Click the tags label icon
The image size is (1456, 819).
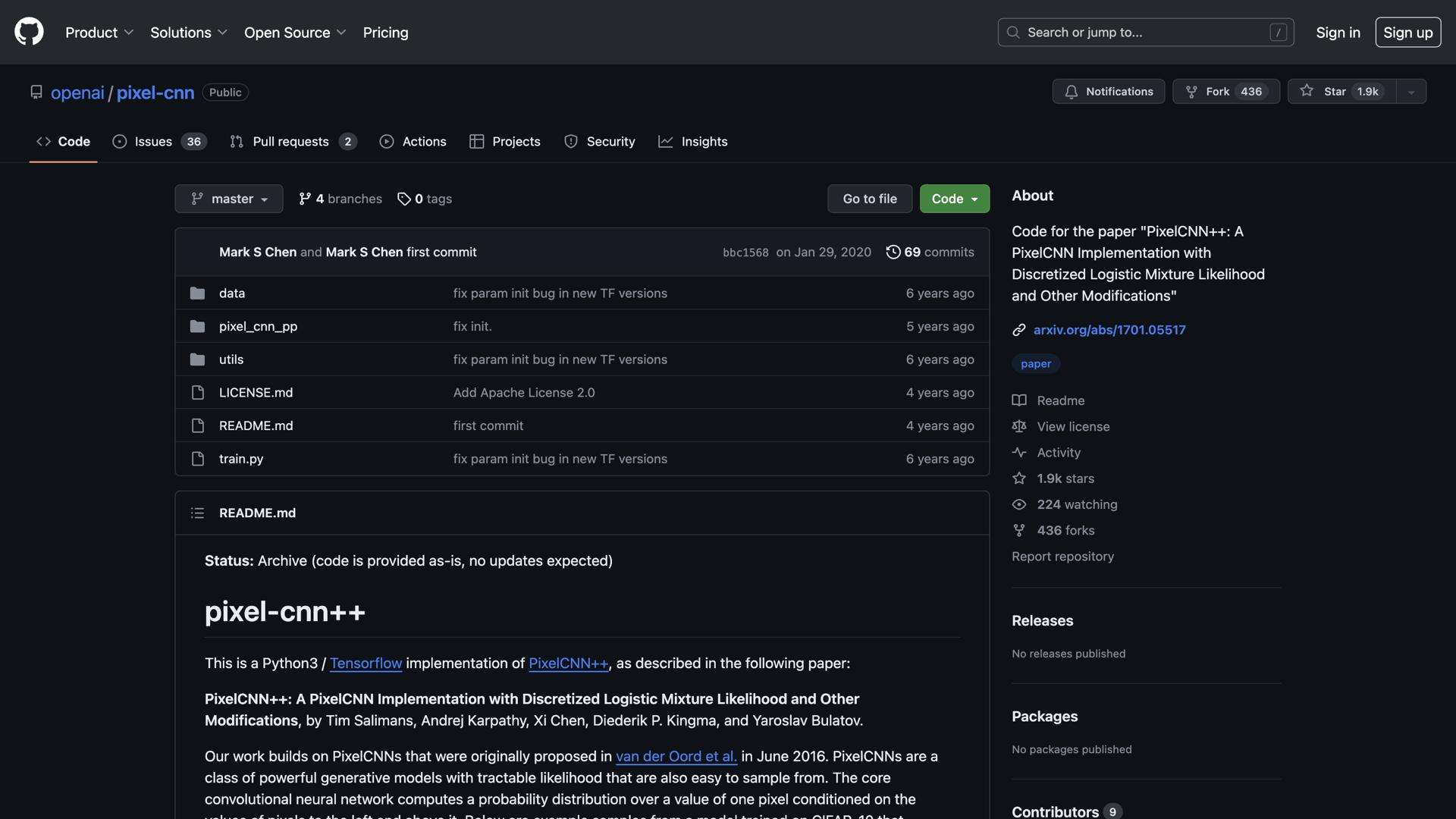[403, 199]
